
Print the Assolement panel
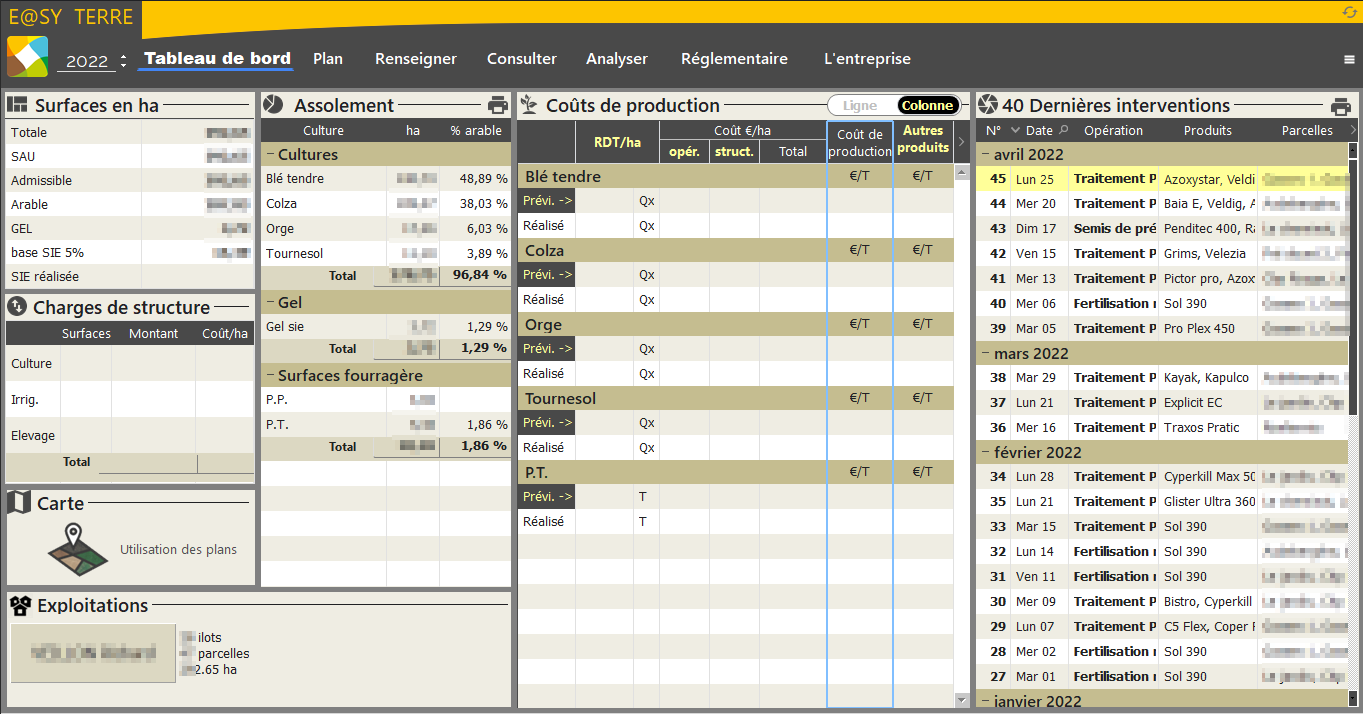pyautogui.click(x=497, y=106)
